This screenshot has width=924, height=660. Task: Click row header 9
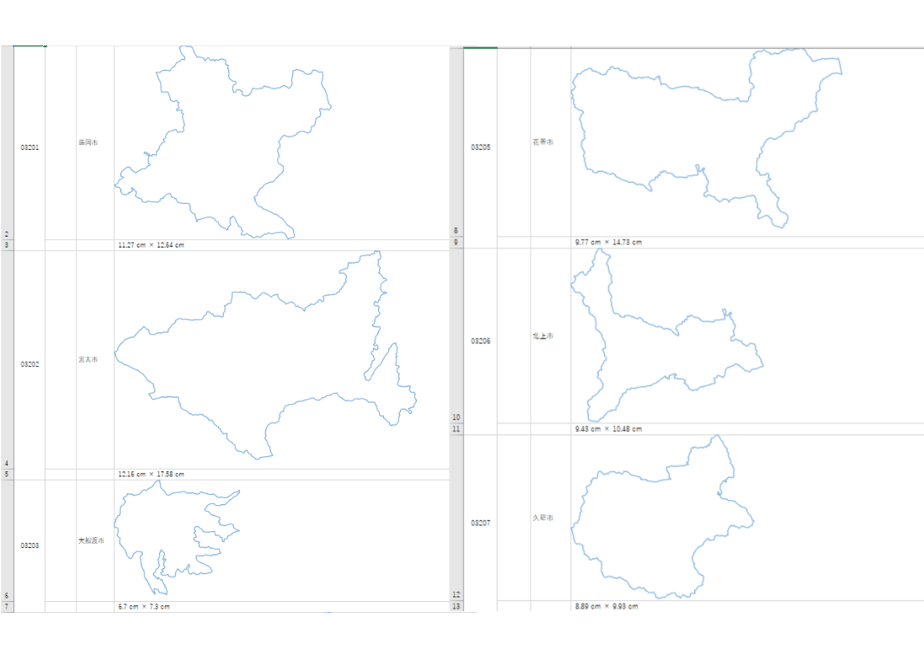point(456,242)
